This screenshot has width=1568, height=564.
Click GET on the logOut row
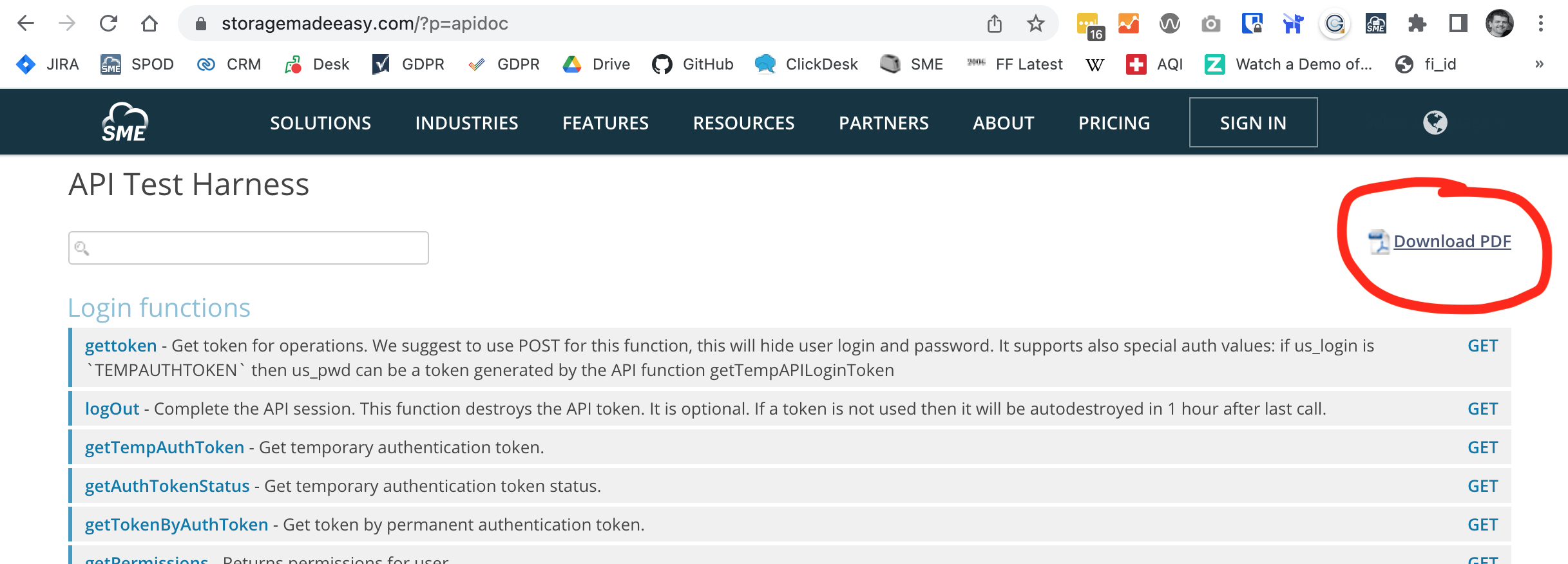click(x=1482, y=409)
